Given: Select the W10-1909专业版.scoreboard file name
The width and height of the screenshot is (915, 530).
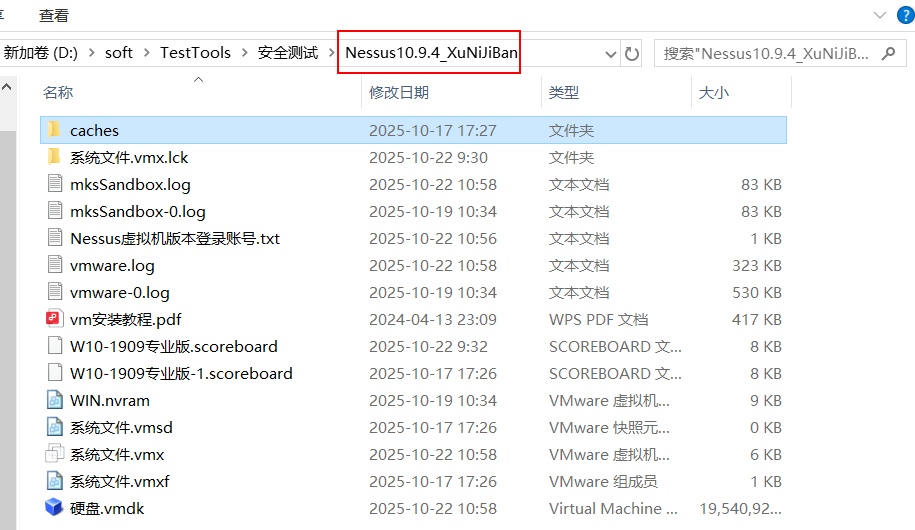Looking at the screenshot, I should 174,346.
